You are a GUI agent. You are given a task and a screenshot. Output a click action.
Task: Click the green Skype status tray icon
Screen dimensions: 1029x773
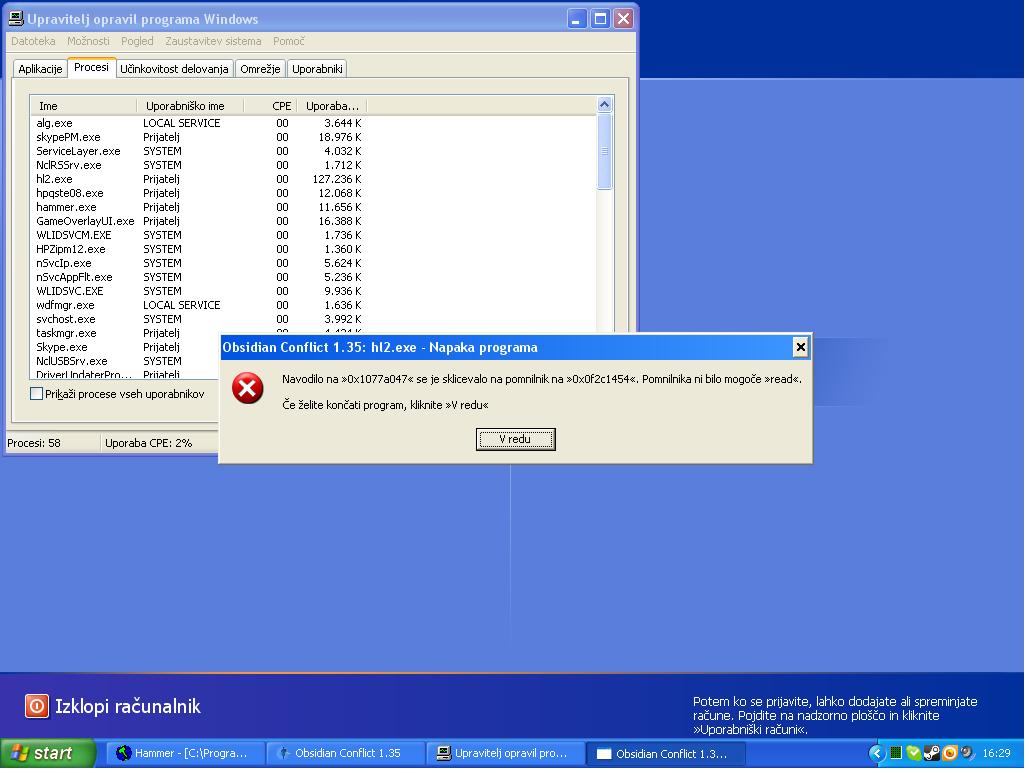coord(914,753)
